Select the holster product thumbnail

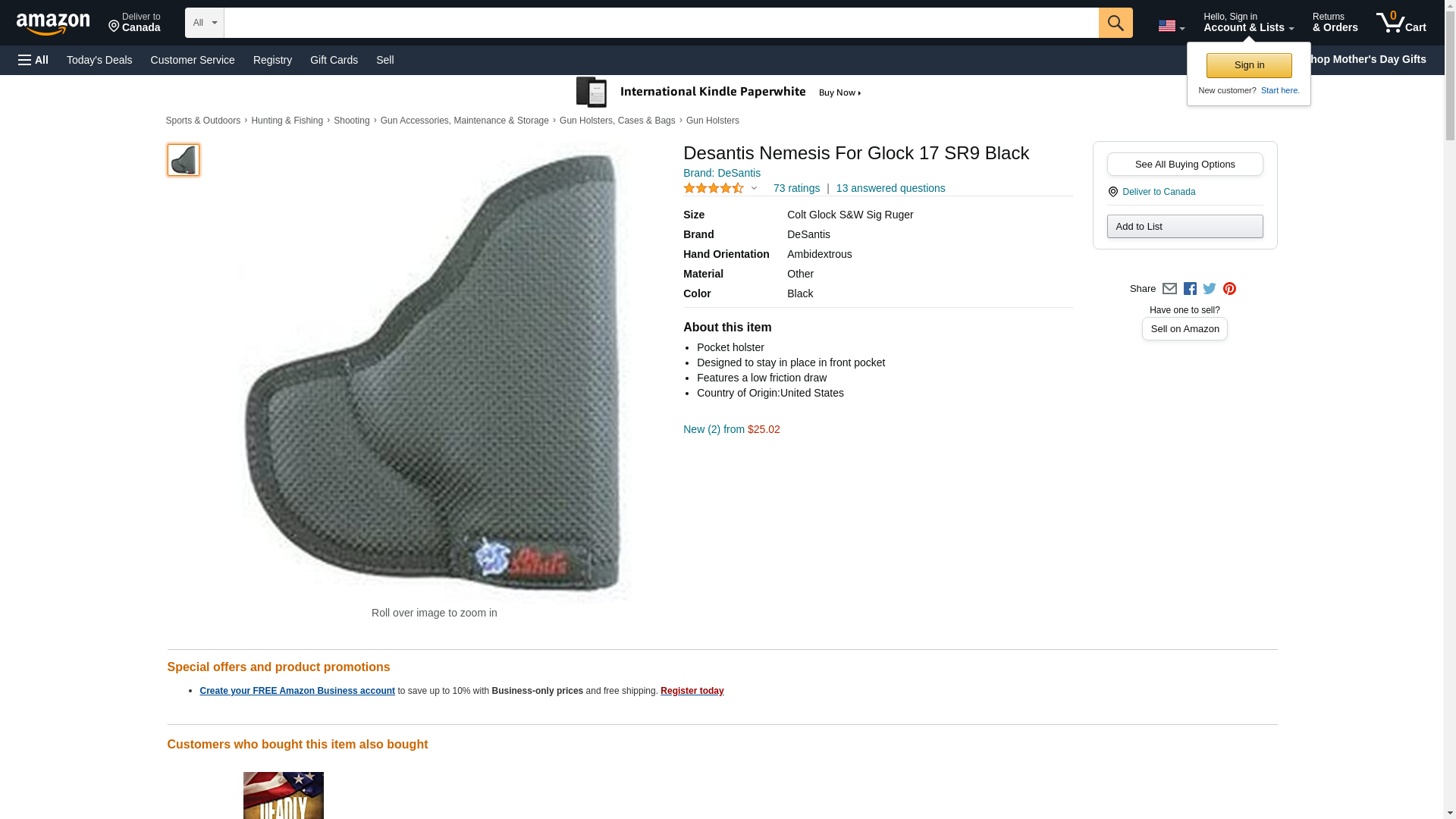[x=184, y=160]
